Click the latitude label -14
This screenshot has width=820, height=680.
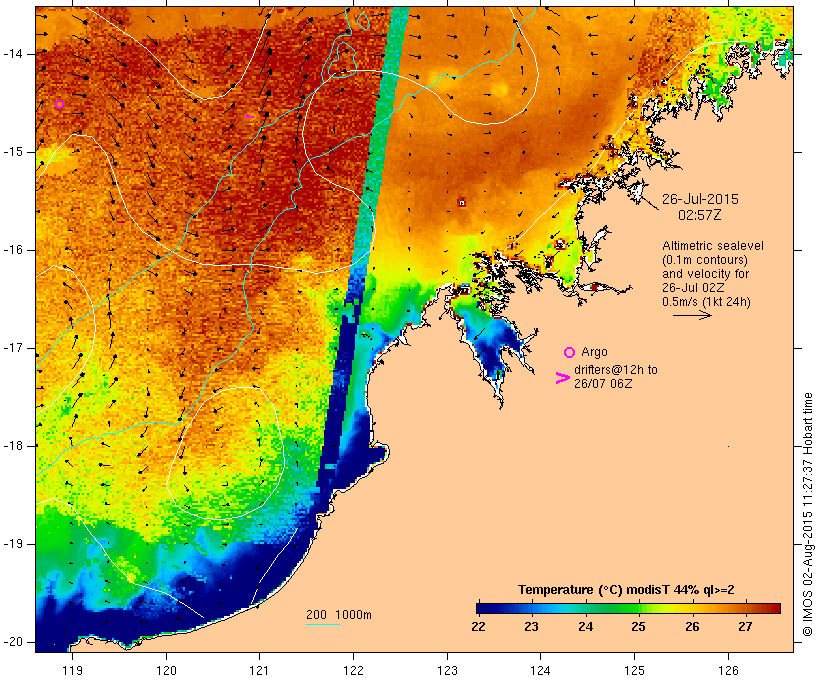12,54
